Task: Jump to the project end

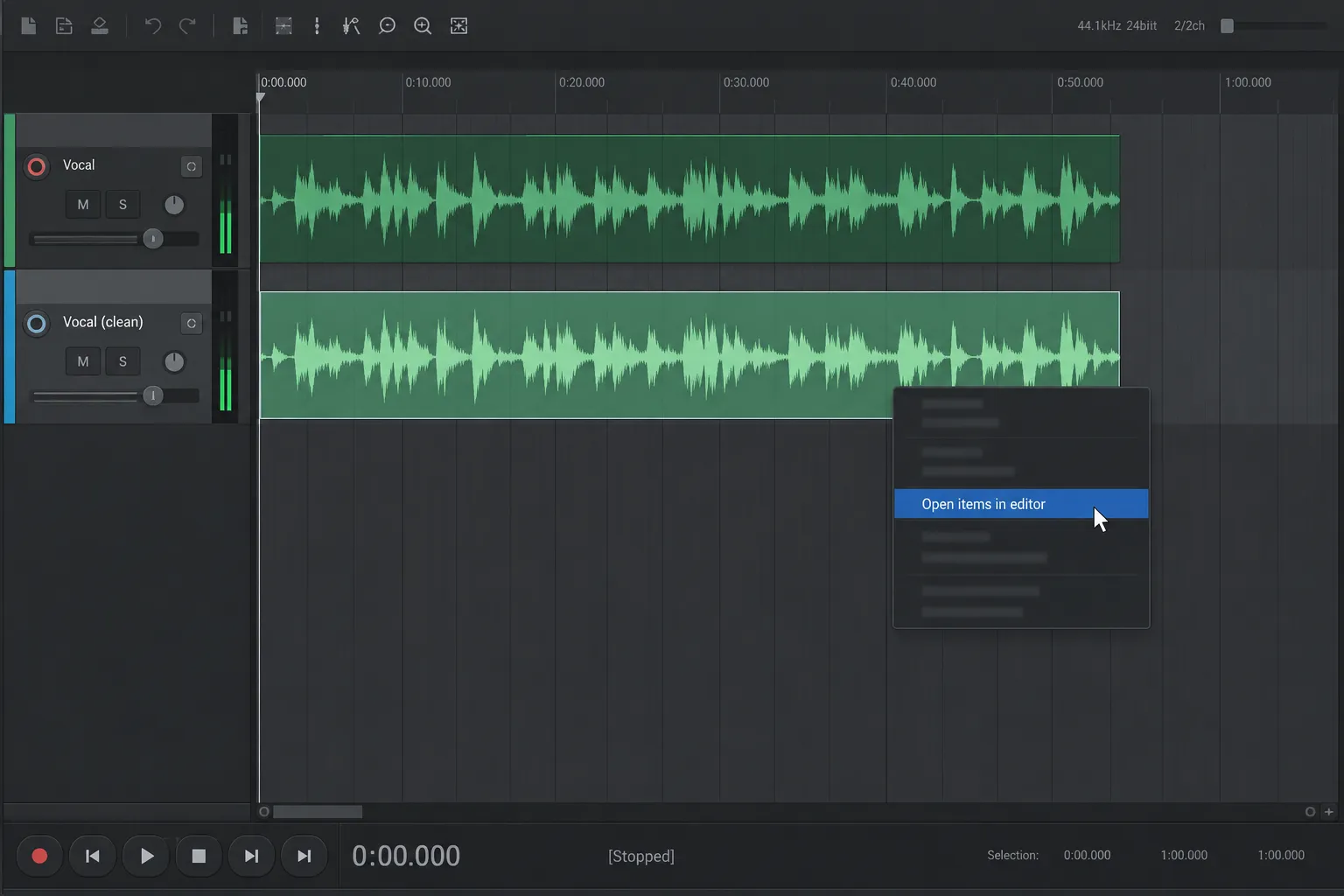Action: click(304, 856)
